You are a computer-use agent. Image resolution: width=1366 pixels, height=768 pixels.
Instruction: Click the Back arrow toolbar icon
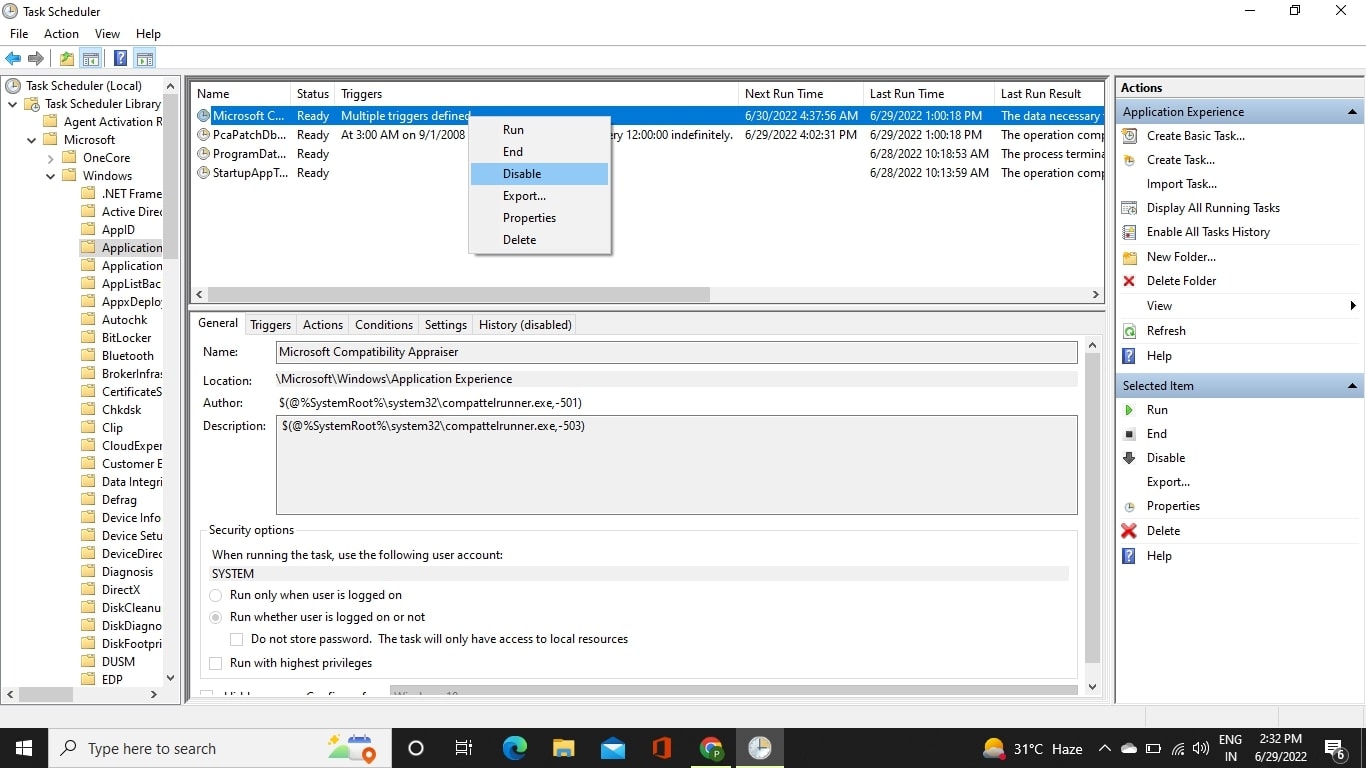click(13, 59)
